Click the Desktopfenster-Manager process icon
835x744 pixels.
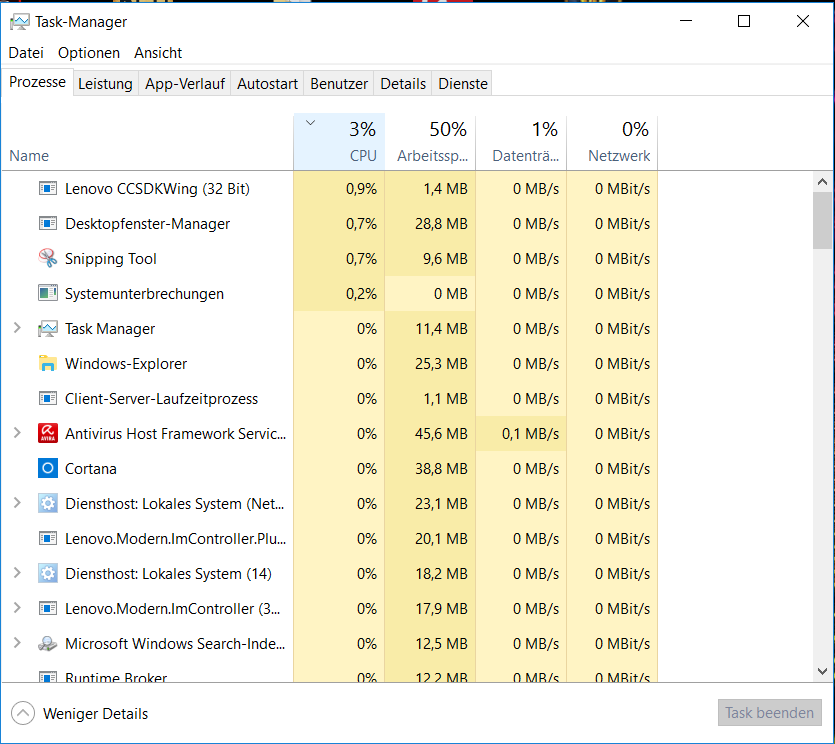[x=48, y=224]
